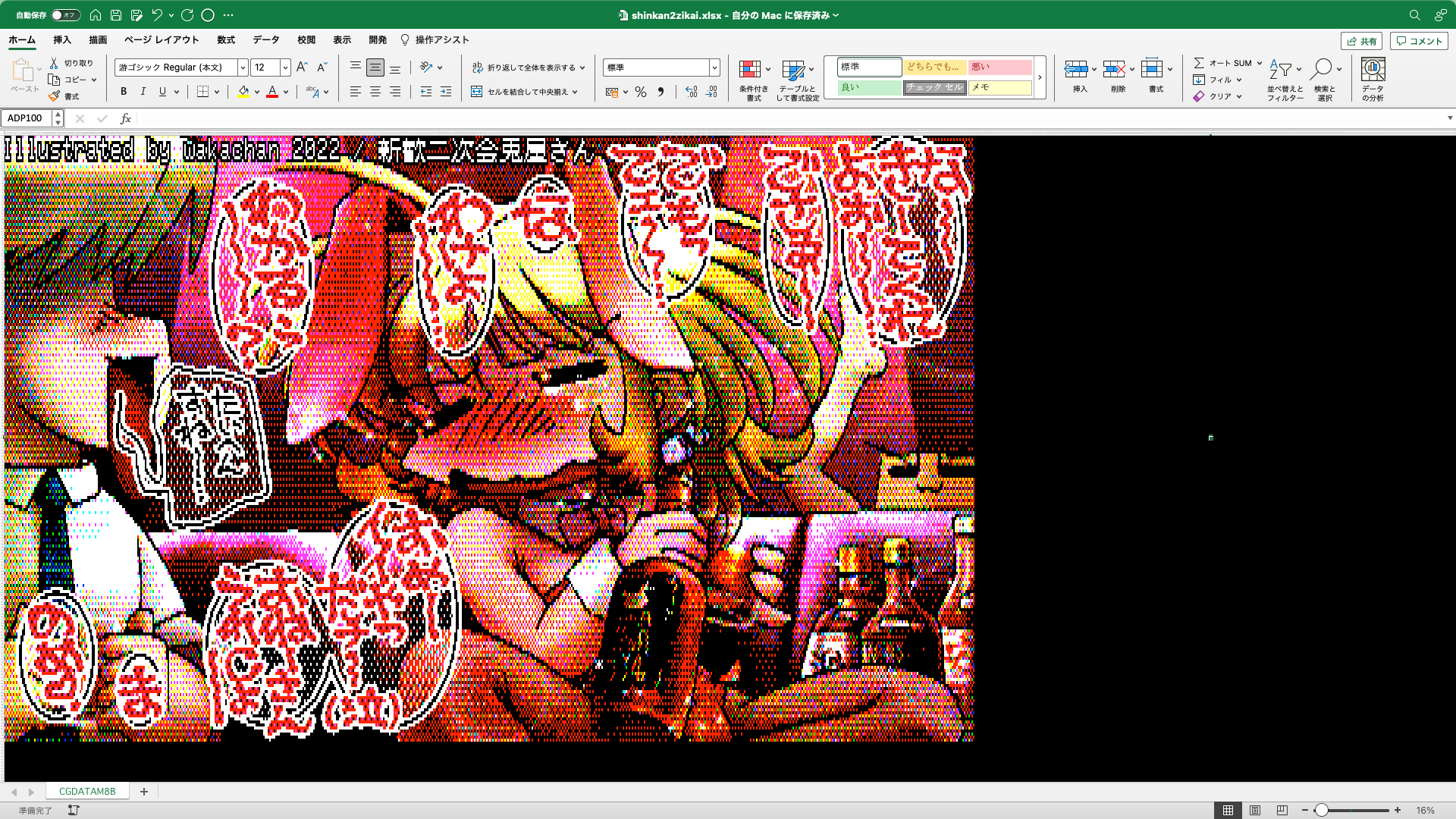
Task: Click the zoom slider handle
Action: [x=1321, y=811]
